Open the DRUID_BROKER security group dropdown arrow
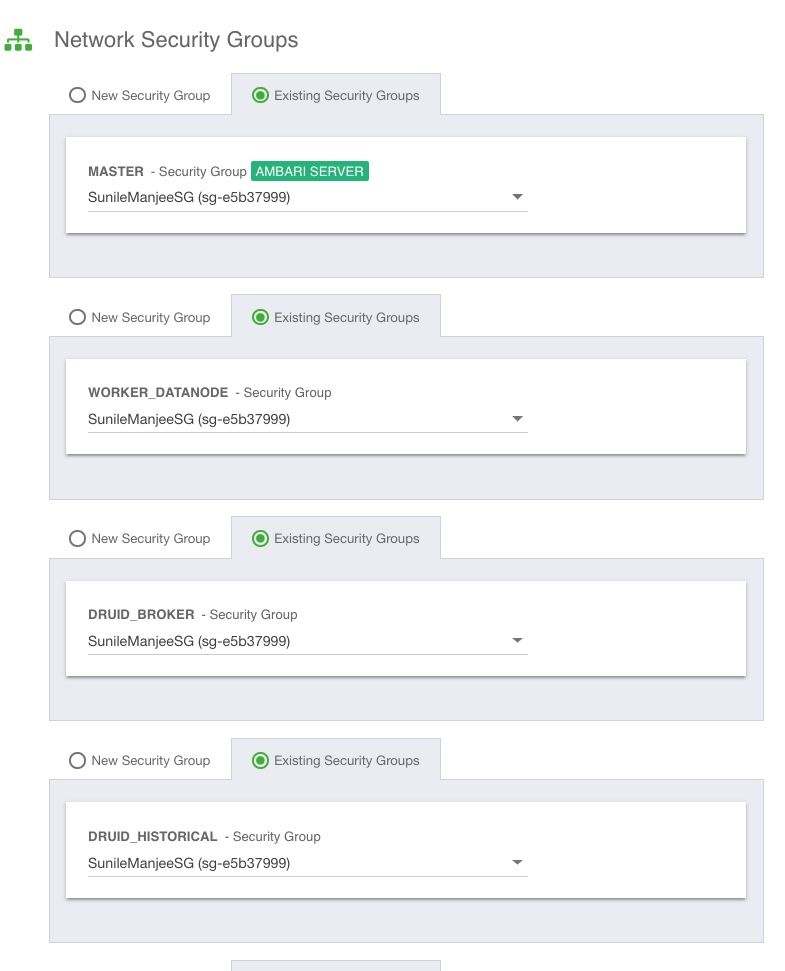Viewport: 785px width, 971px height. tap(517, 641)
